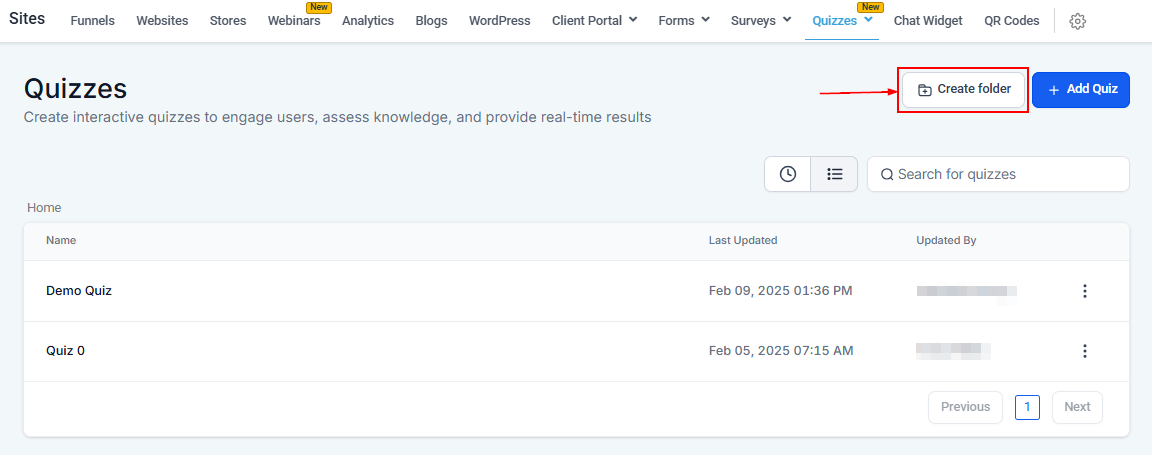Open the QR Codes tab
Image resolution: width=1152 pixels, height=455 pixels.
tap(1012, 21)
